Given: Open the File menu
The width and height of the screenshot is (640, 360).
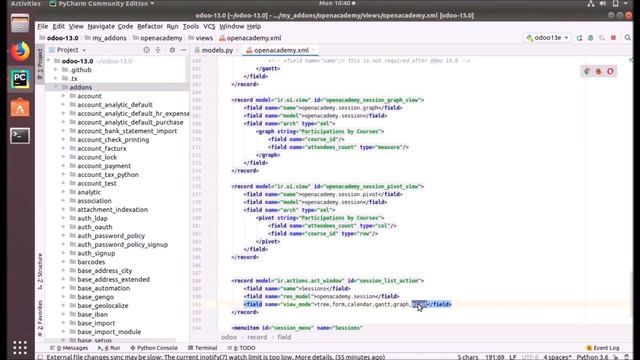Looking at the screenshot, I should 42,26.
